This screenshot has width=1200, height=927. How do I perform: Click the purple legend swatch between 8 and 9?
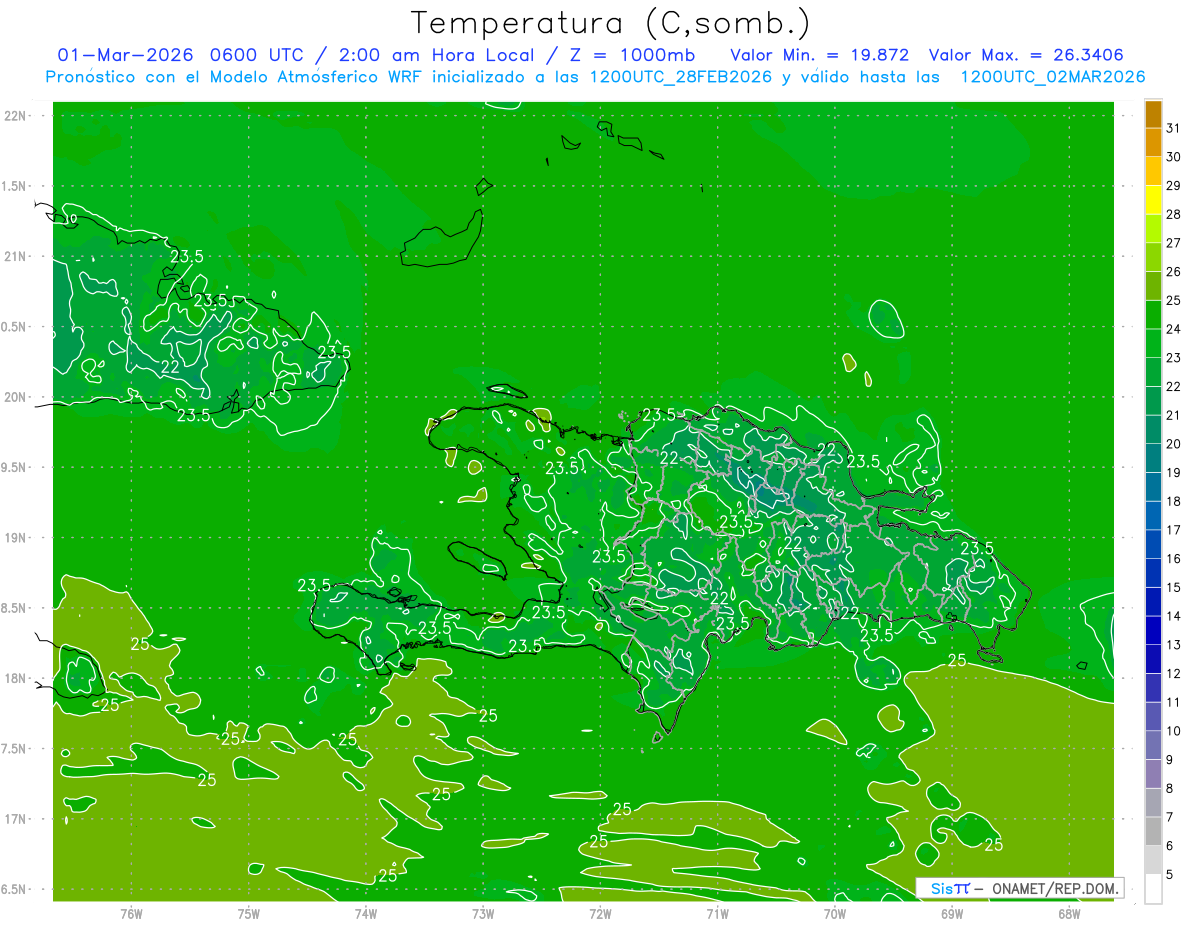tap(1153, 774)
